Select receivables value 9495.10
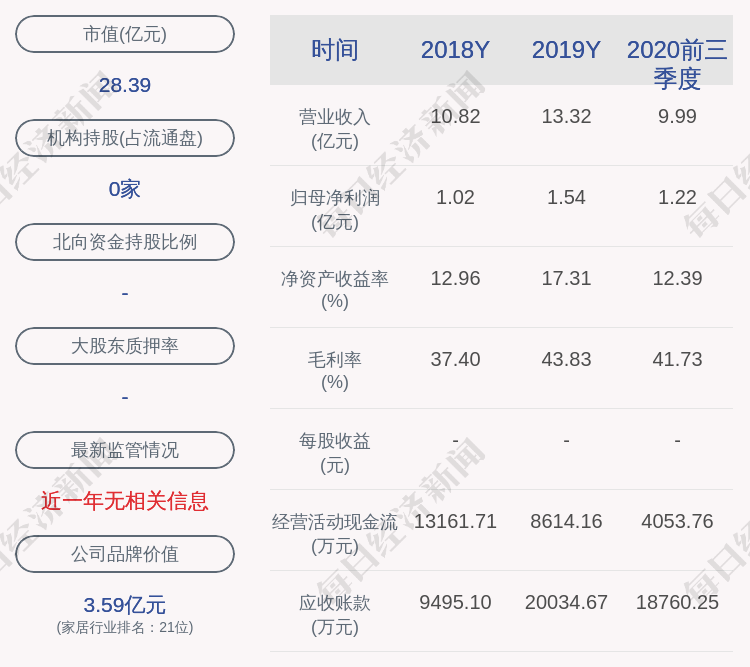The image size is (750, 667). tap(455, 602)
